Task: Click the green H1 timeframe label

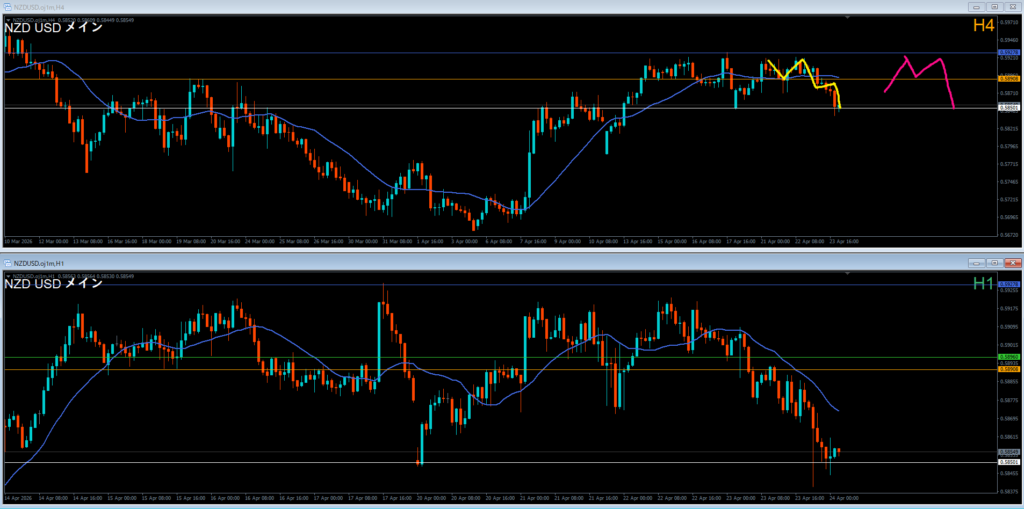Action: tap(983, 284)
